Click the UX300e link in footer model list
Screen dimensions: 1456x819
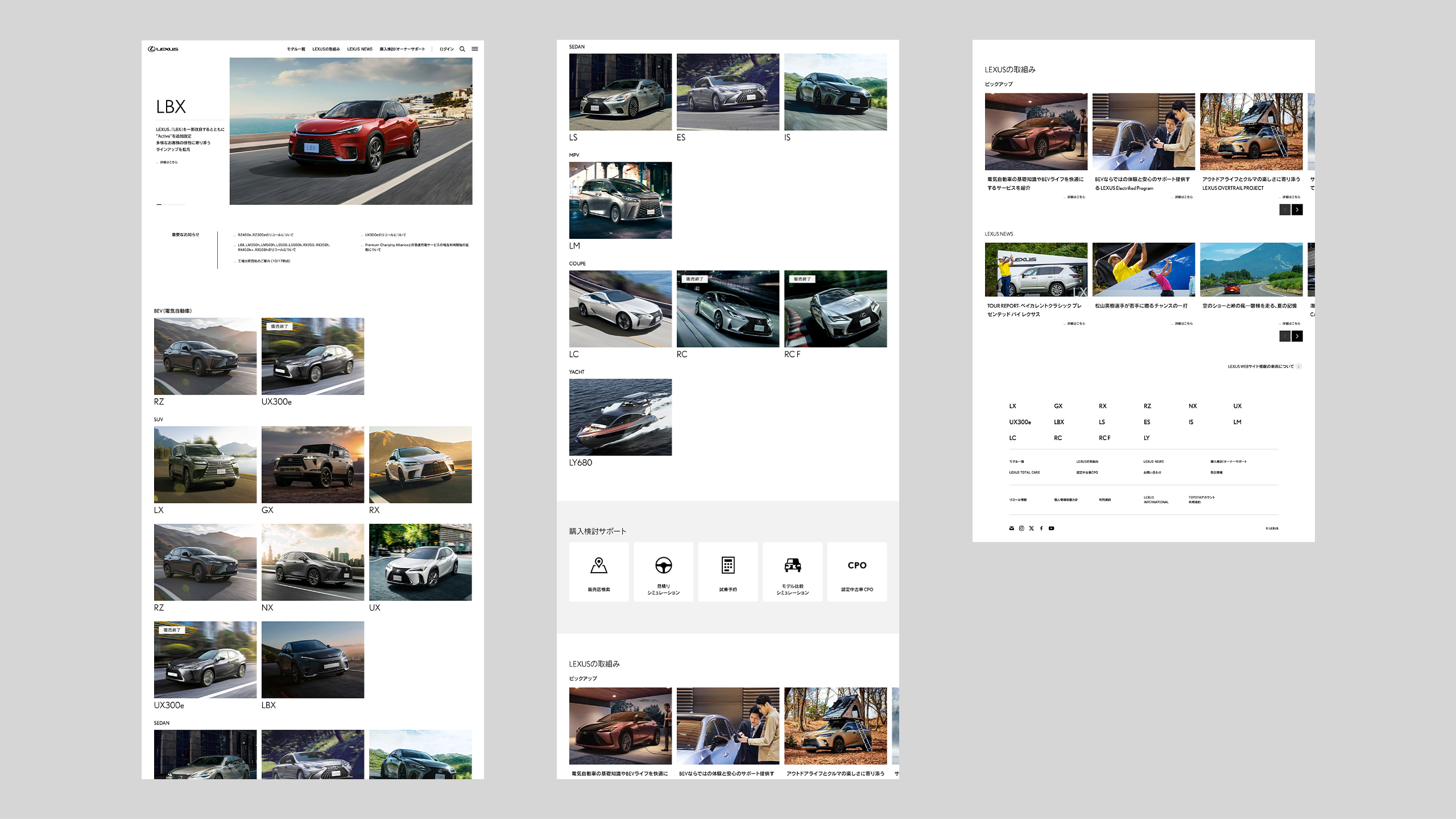click(1020, 422)
